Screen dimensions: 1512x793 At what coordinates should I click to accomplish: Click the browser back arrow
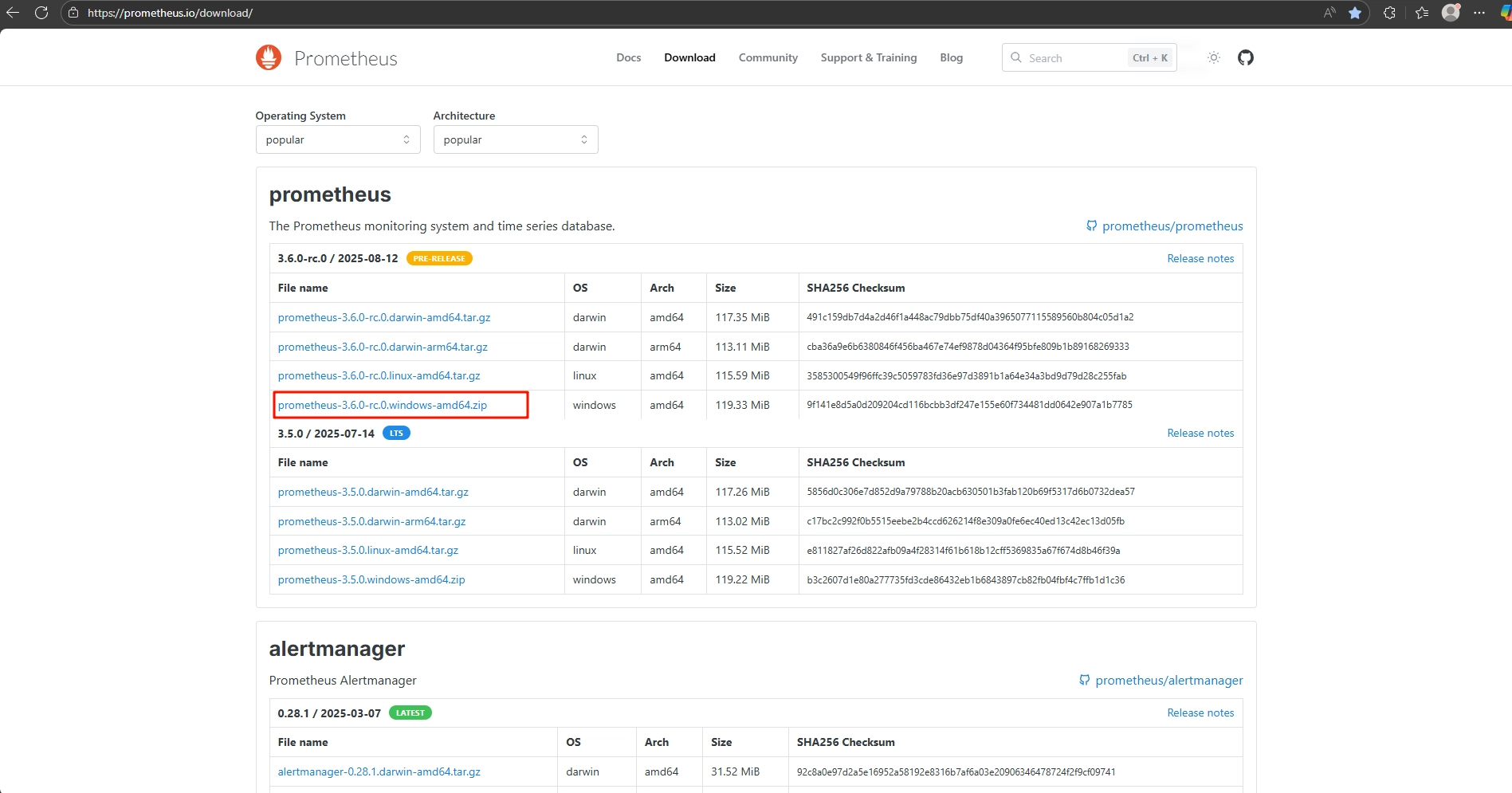pyautogui.click(x=13, y=13)
